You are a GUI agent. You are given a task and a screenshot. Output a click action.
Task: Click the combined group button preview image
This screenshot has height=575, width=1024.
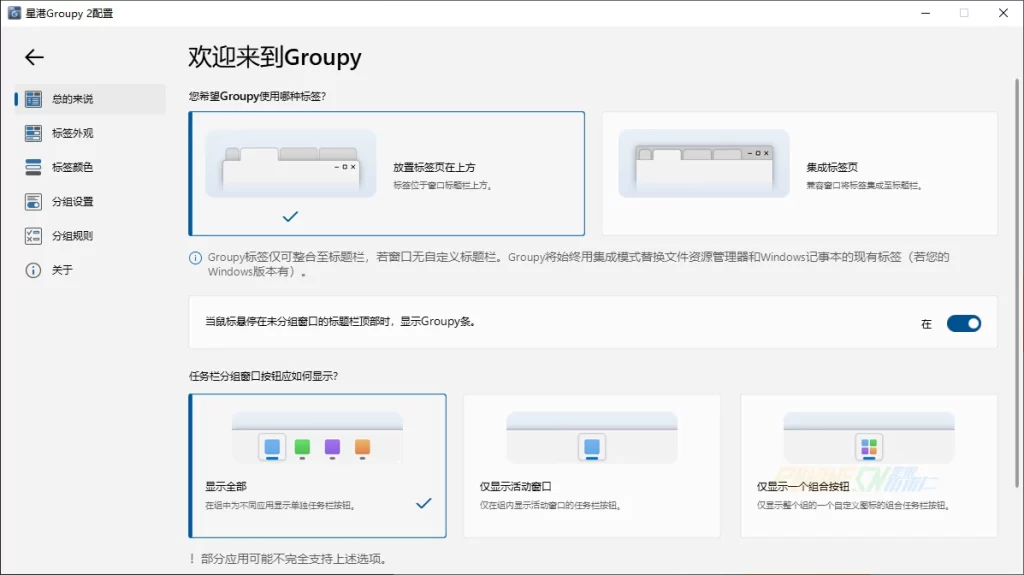tap(868, 437)
